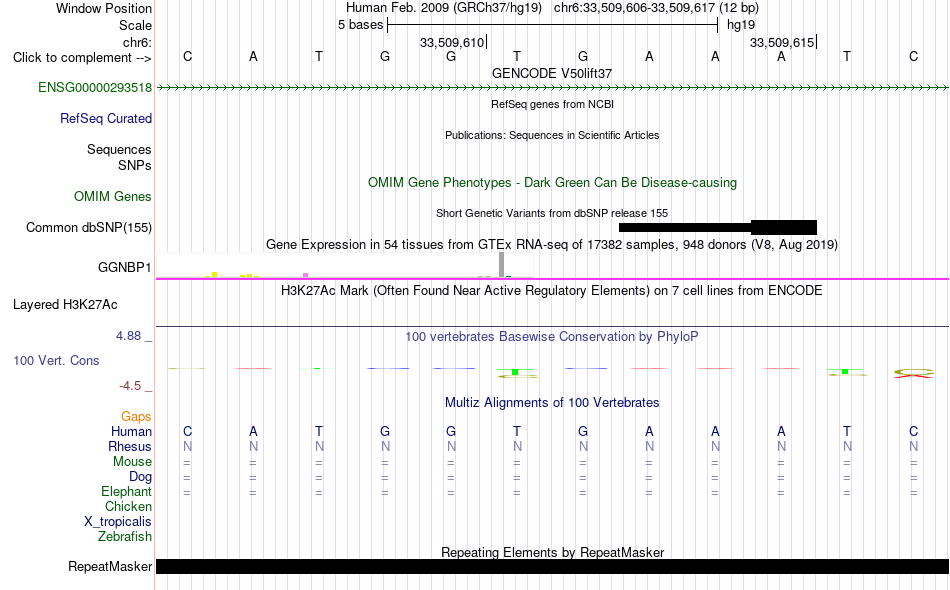The width and height of the screenshot is (950, 590).
Task: Select the Common dbSNP(155) track label
Action: click(89, 228)
